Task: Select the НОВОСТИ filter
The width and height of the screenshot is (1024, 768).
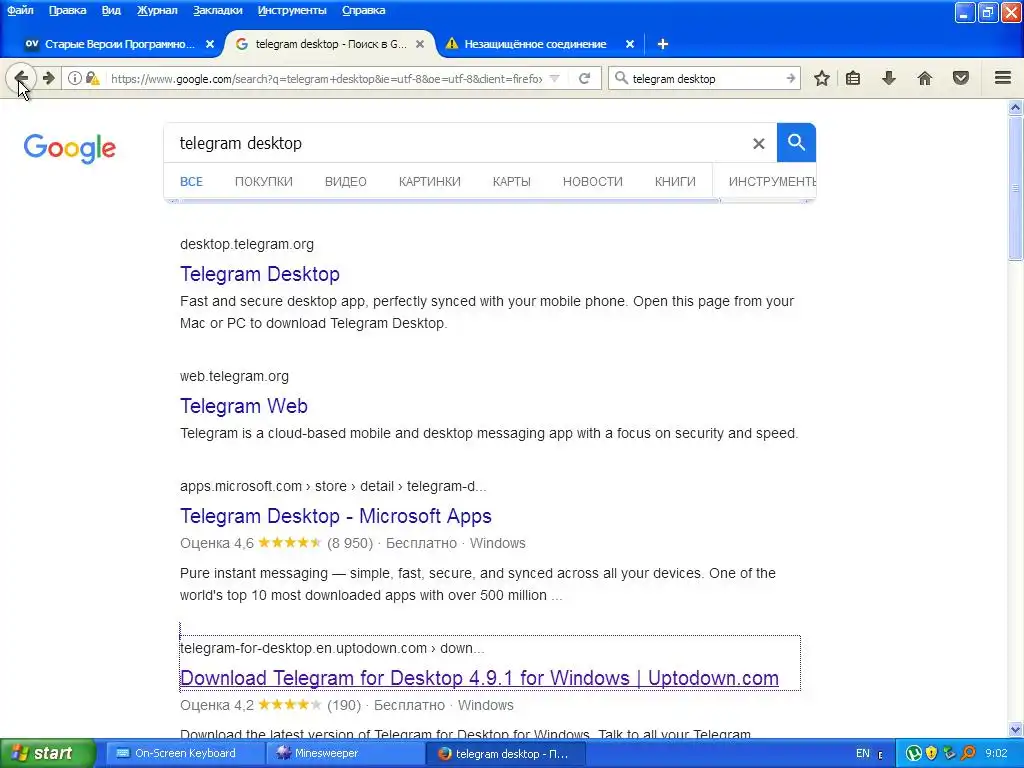Action: 592,182
